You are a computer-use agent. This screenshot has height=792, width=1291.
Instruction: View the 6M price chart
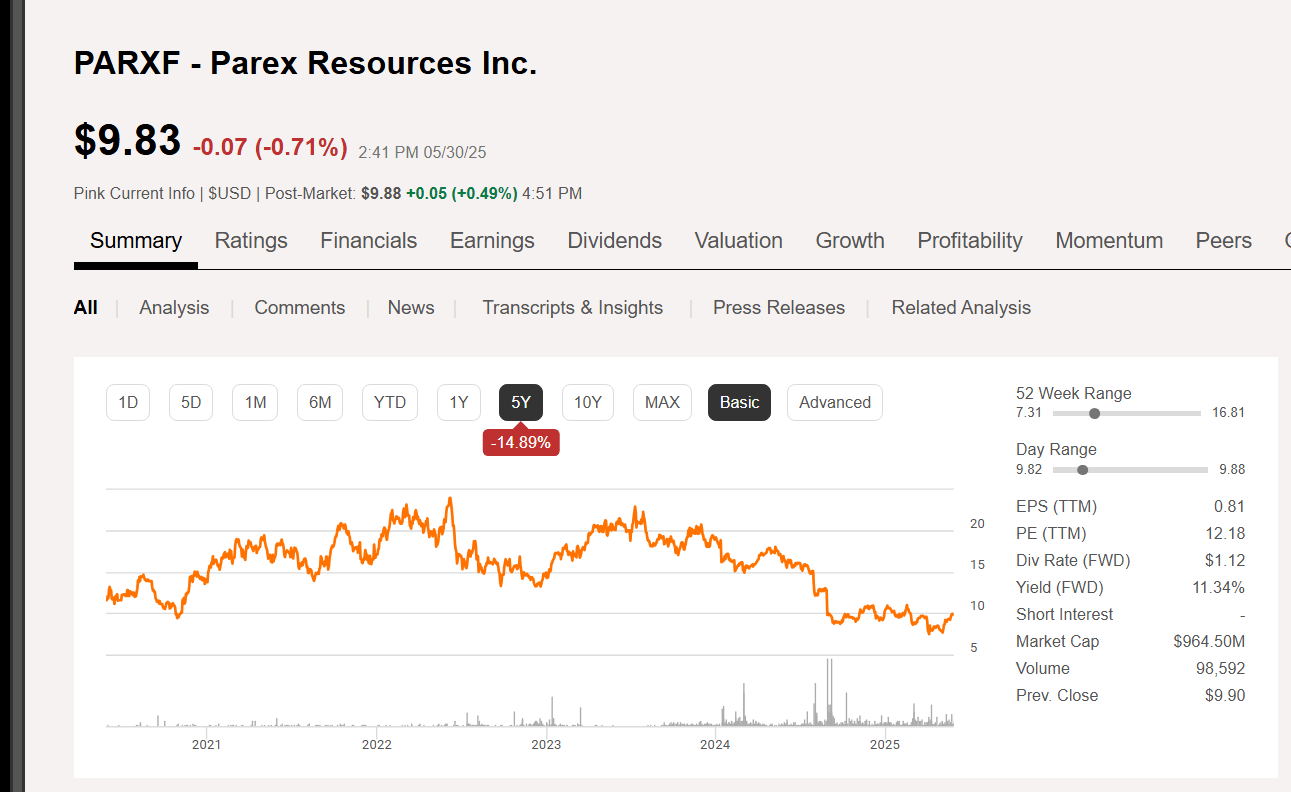point(320,402)
